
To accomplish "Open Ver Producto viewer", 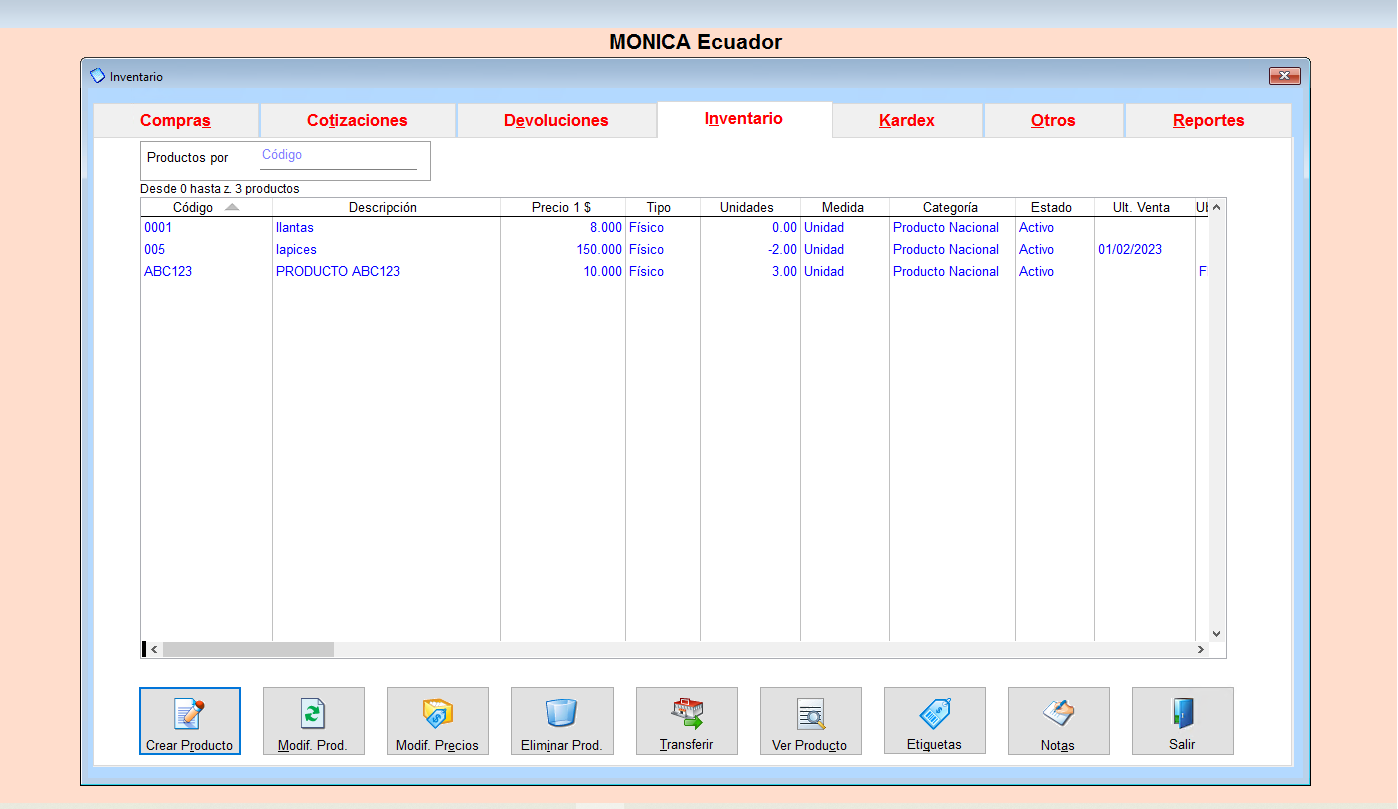I will click(x=811, y=721).
